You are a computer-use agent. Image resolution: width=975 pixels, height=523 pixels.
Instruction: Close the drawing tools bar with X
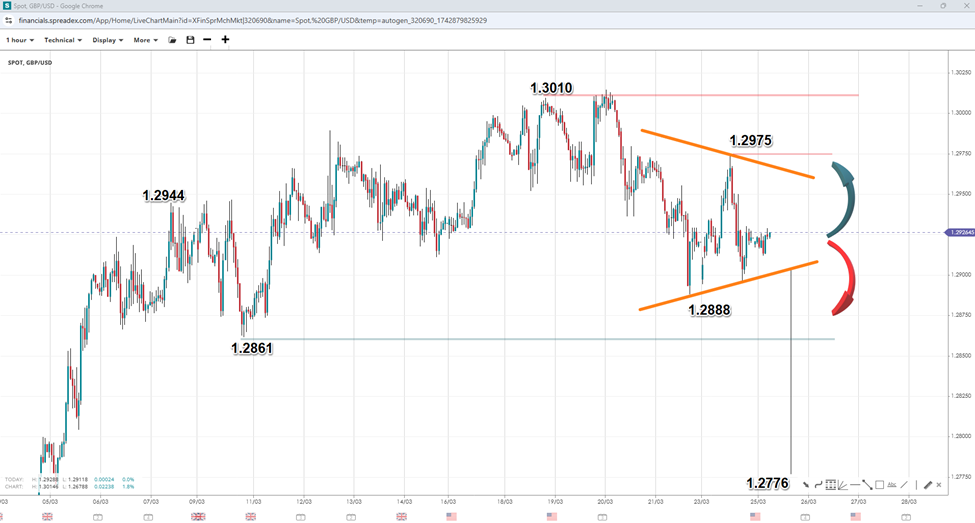pos(939,485)
